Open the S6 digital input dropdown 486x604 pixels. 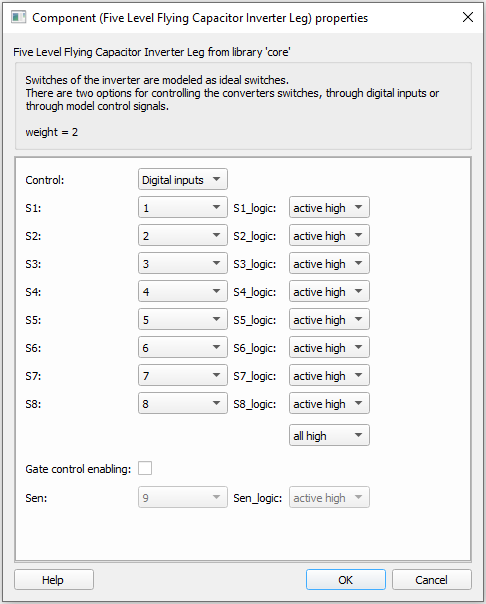183,347
